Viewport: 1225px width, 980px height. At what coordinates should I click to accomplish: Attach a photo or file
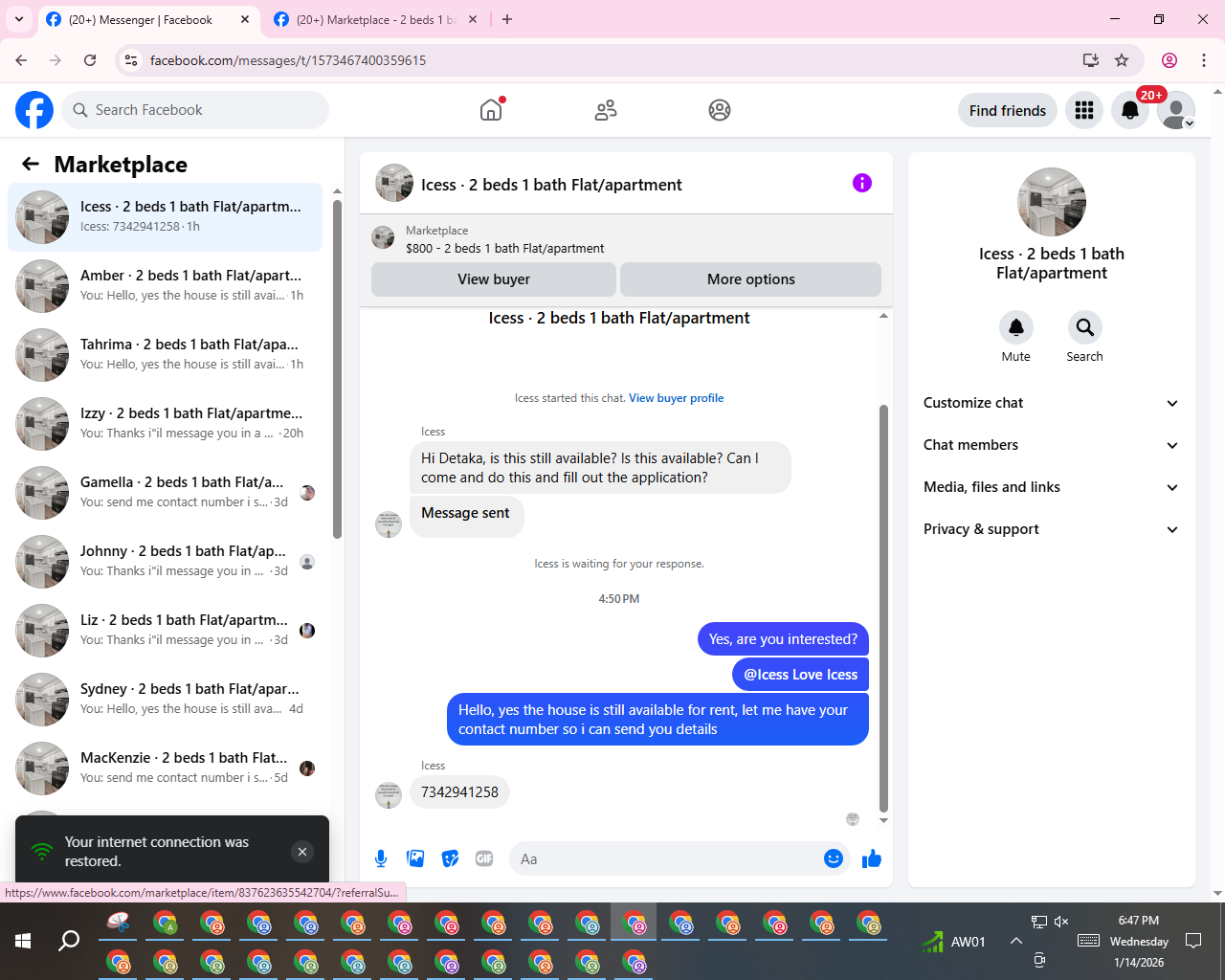click(x=415, y=858)
